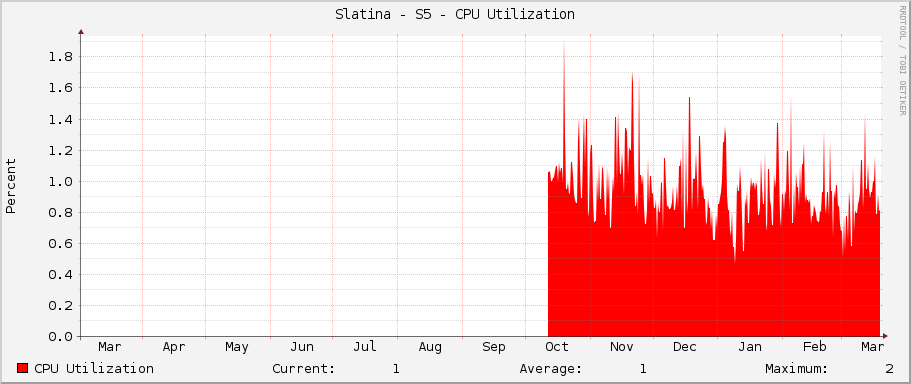
Task: Click the 'Jun' month label on the x-axis
Action: [302, 347]
